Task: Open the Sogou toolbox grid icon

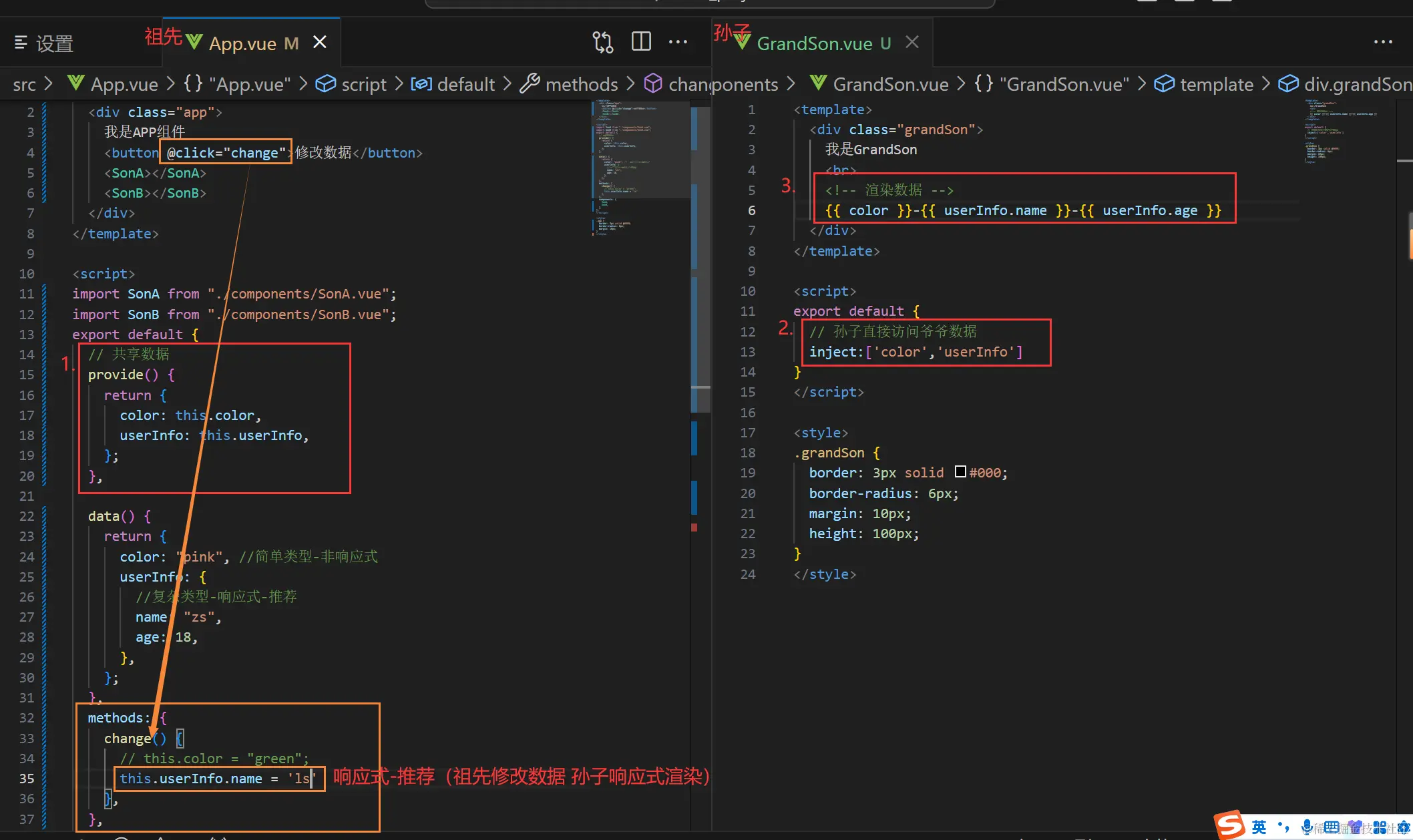Action: 1380,827
